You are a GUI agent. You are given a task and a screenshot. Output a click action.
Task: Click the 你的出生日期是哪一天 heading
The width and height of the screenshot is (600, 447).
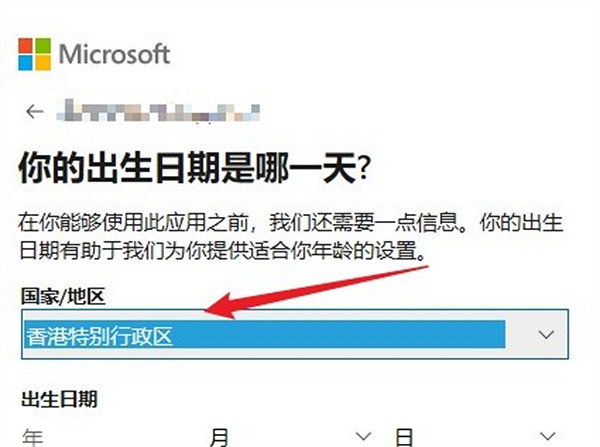point(194,168)
